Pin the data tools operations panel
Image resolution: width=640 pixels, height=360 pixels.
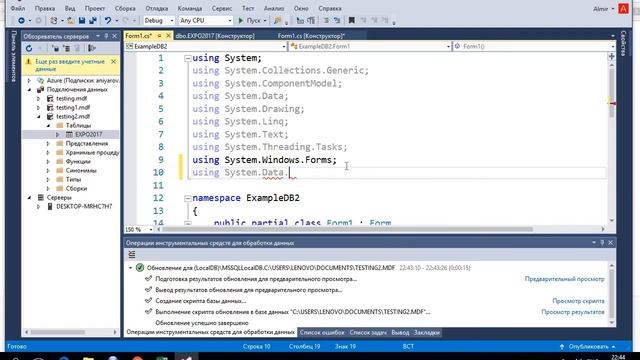(602, 242)
